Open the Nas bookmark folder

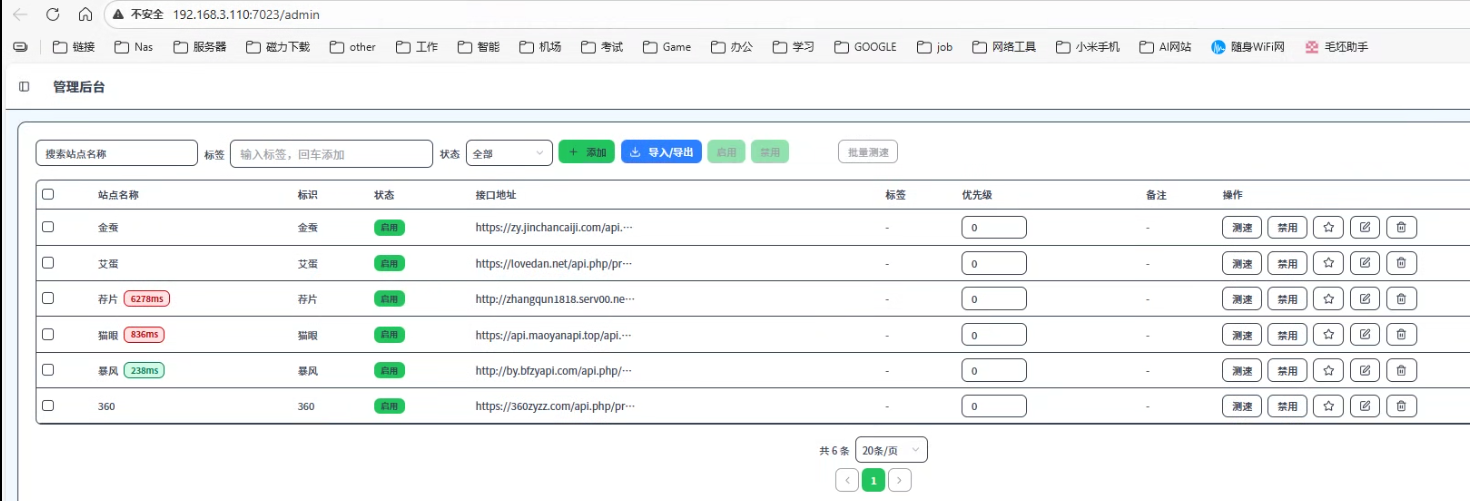(134, 47)
